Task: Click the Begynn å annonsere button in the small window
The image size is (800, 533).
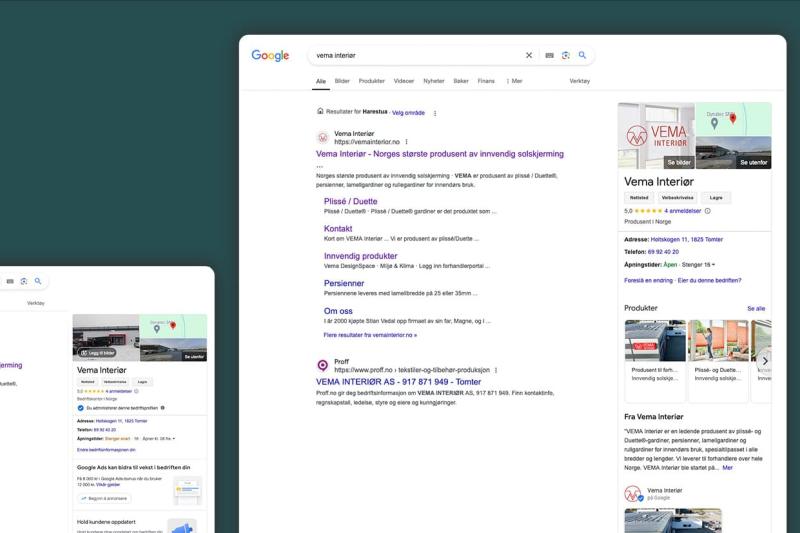Action: 105,498
